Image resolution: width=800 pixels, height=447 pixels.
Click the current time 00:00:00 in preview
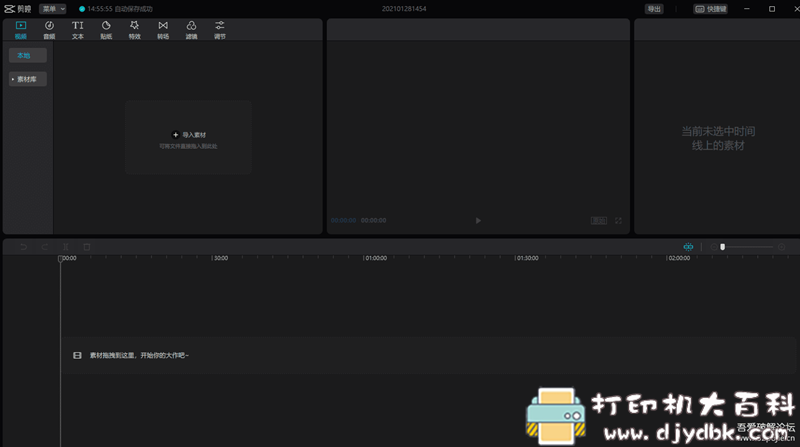[343, 220]
